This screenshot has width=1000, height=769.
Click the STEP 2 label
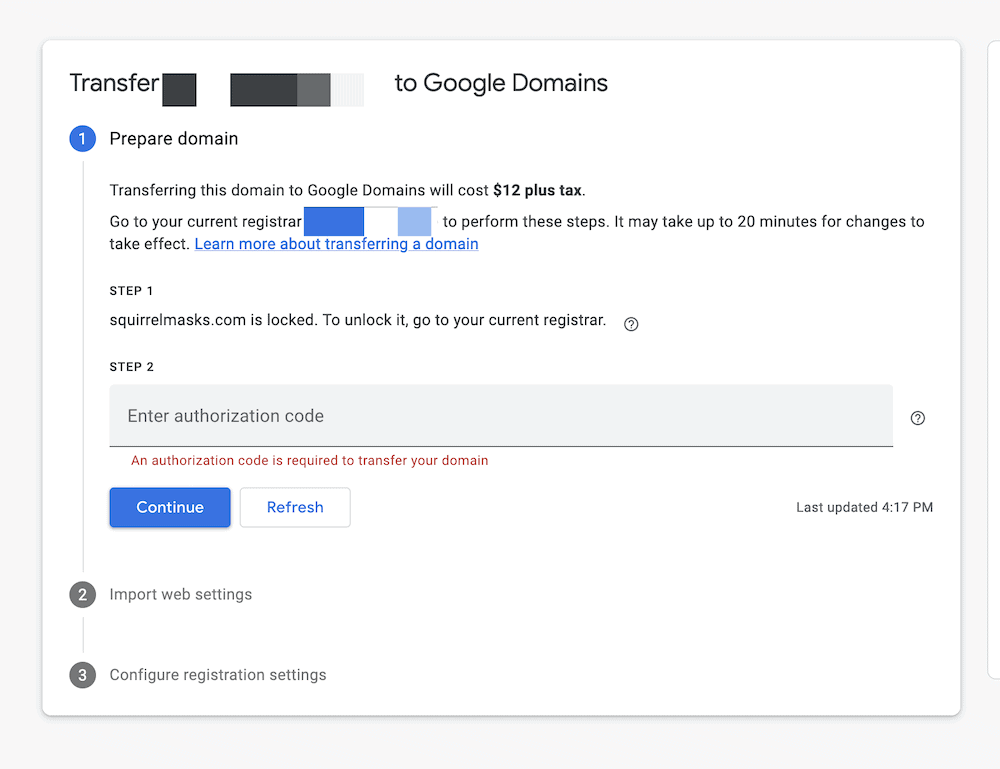tap(131, 367)
